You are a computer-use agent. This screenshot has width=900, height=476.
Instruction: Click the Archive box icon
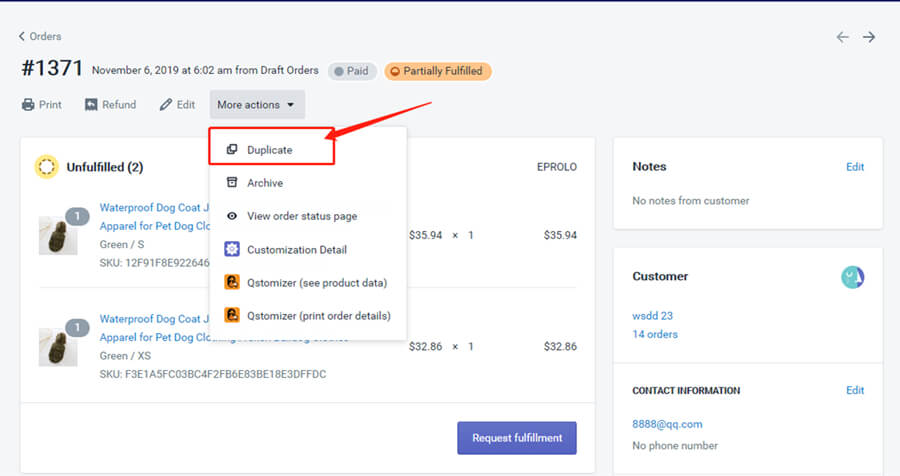(x=232, y=183)
